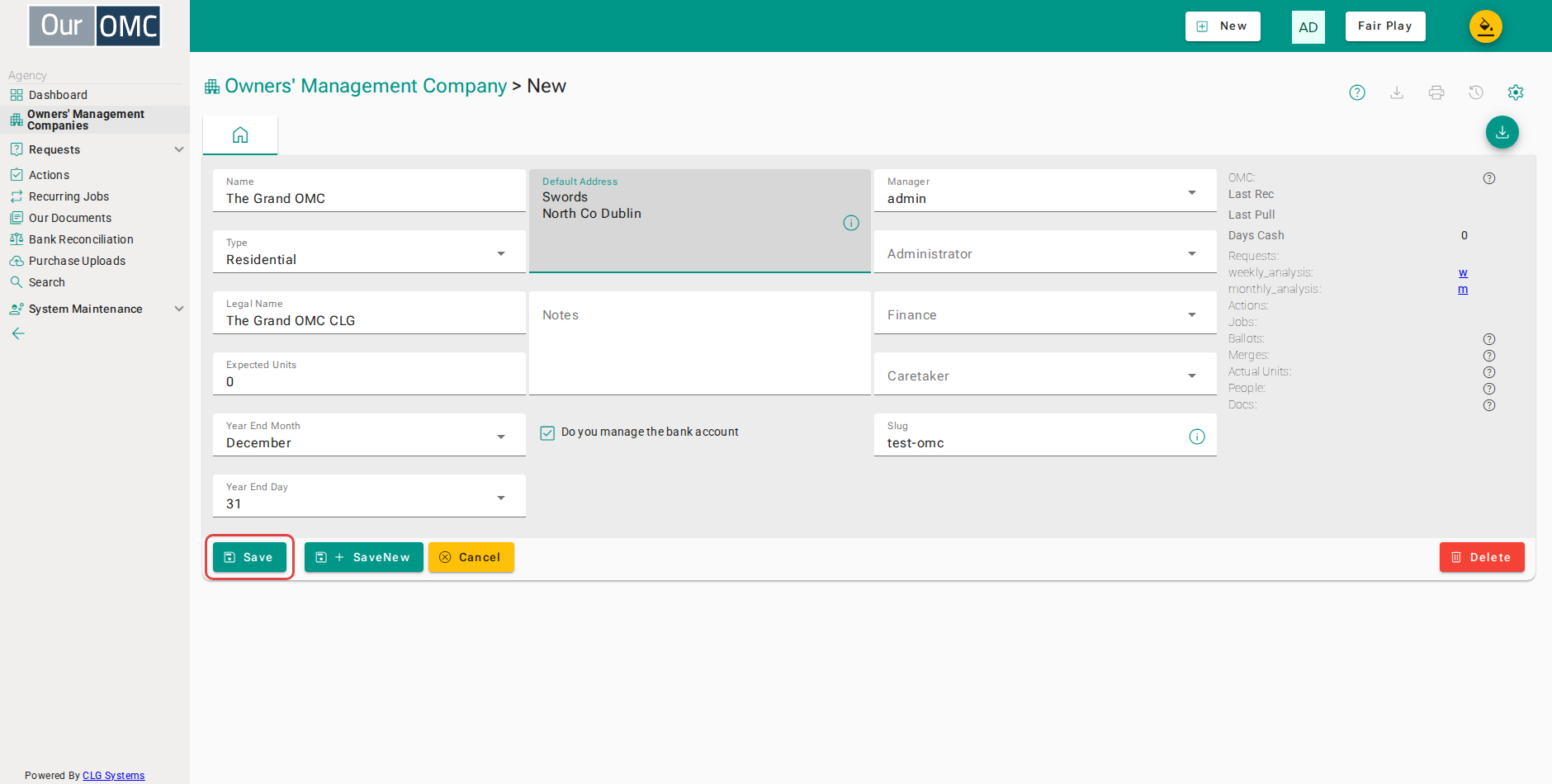
Task: Expand System Maintenance in sidebar
Action: click(x=95, y=309)
